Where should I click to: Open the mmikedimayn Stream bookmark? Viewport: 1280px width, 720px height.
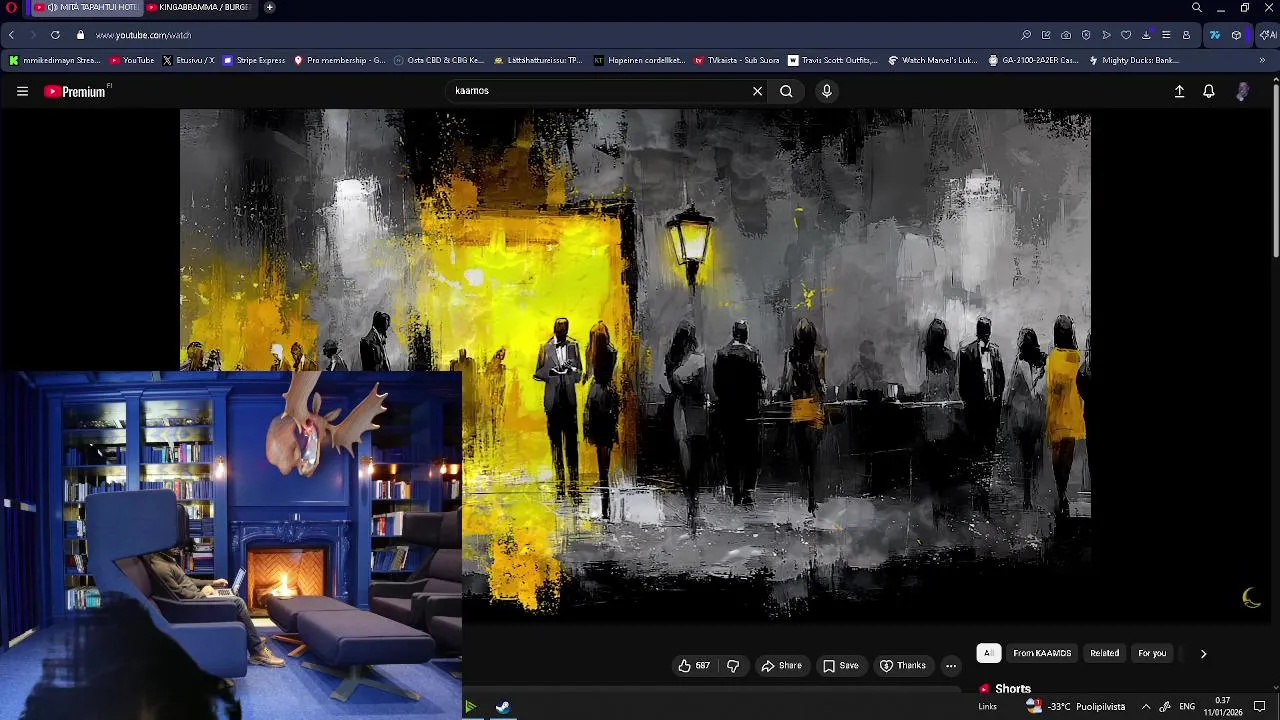(55, 60)
